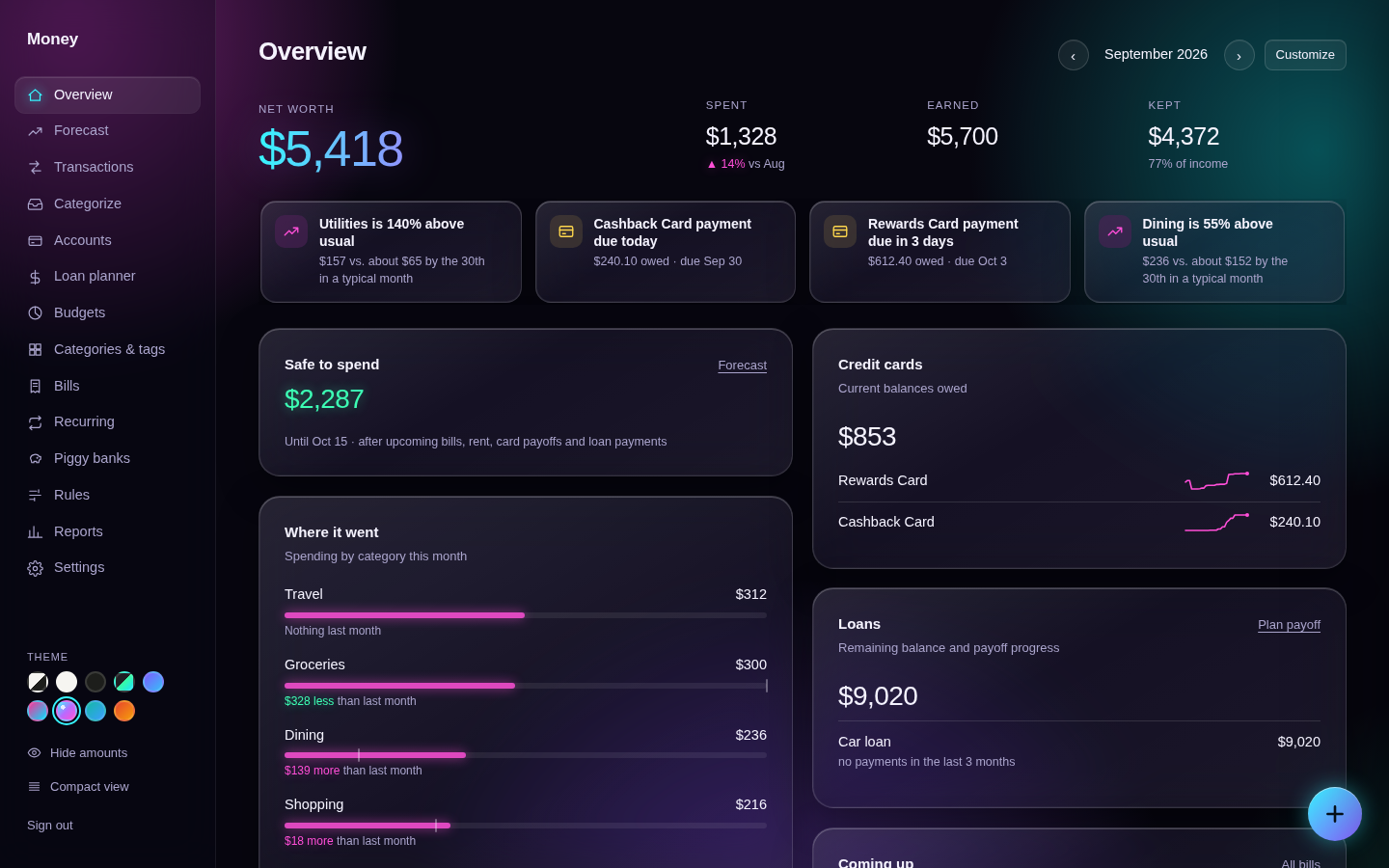Click the Recurring loop icon in sidebar

[x=36, y=422]
